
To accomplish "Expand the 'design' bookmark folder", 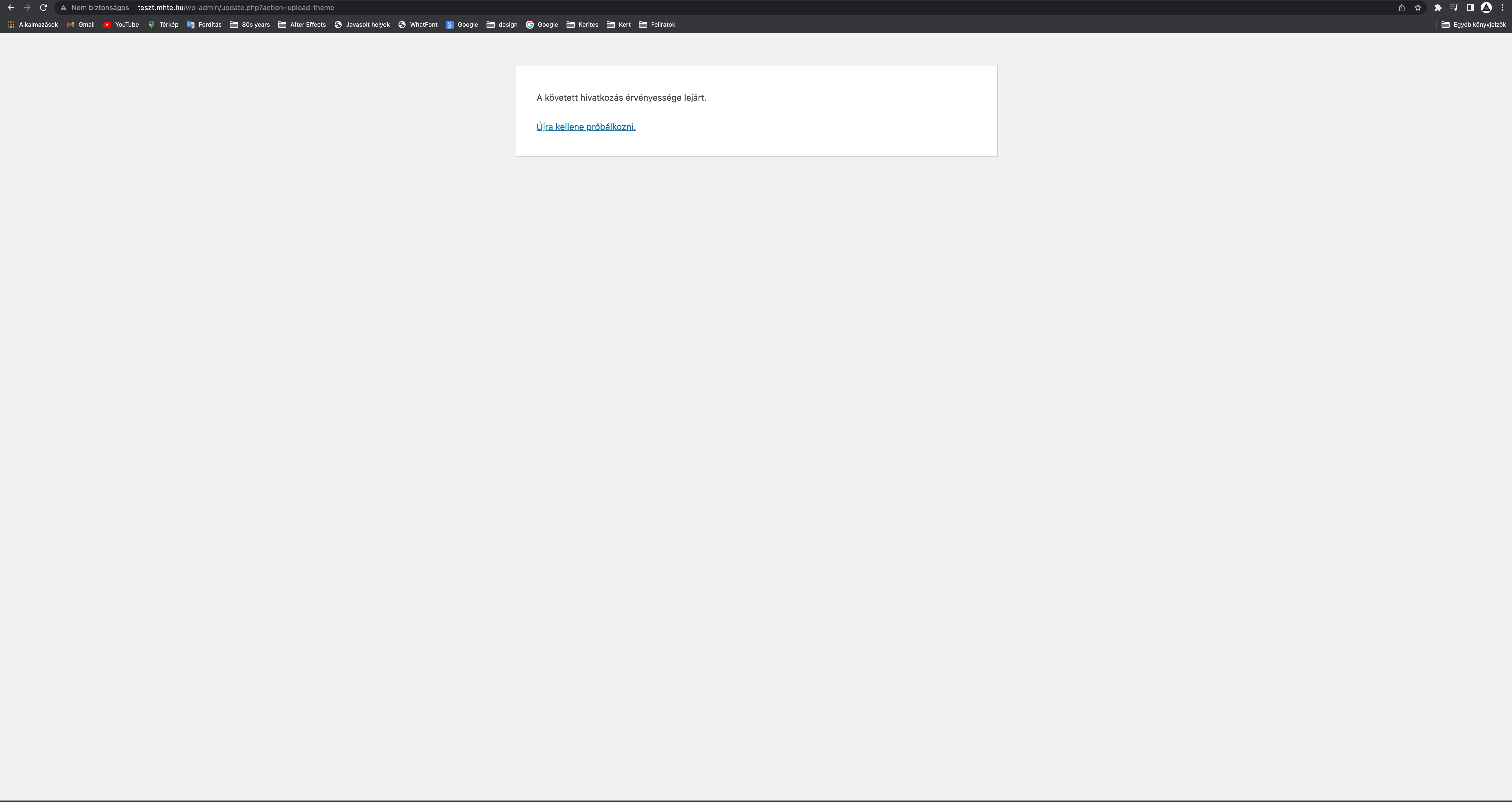I will [502, 25].
